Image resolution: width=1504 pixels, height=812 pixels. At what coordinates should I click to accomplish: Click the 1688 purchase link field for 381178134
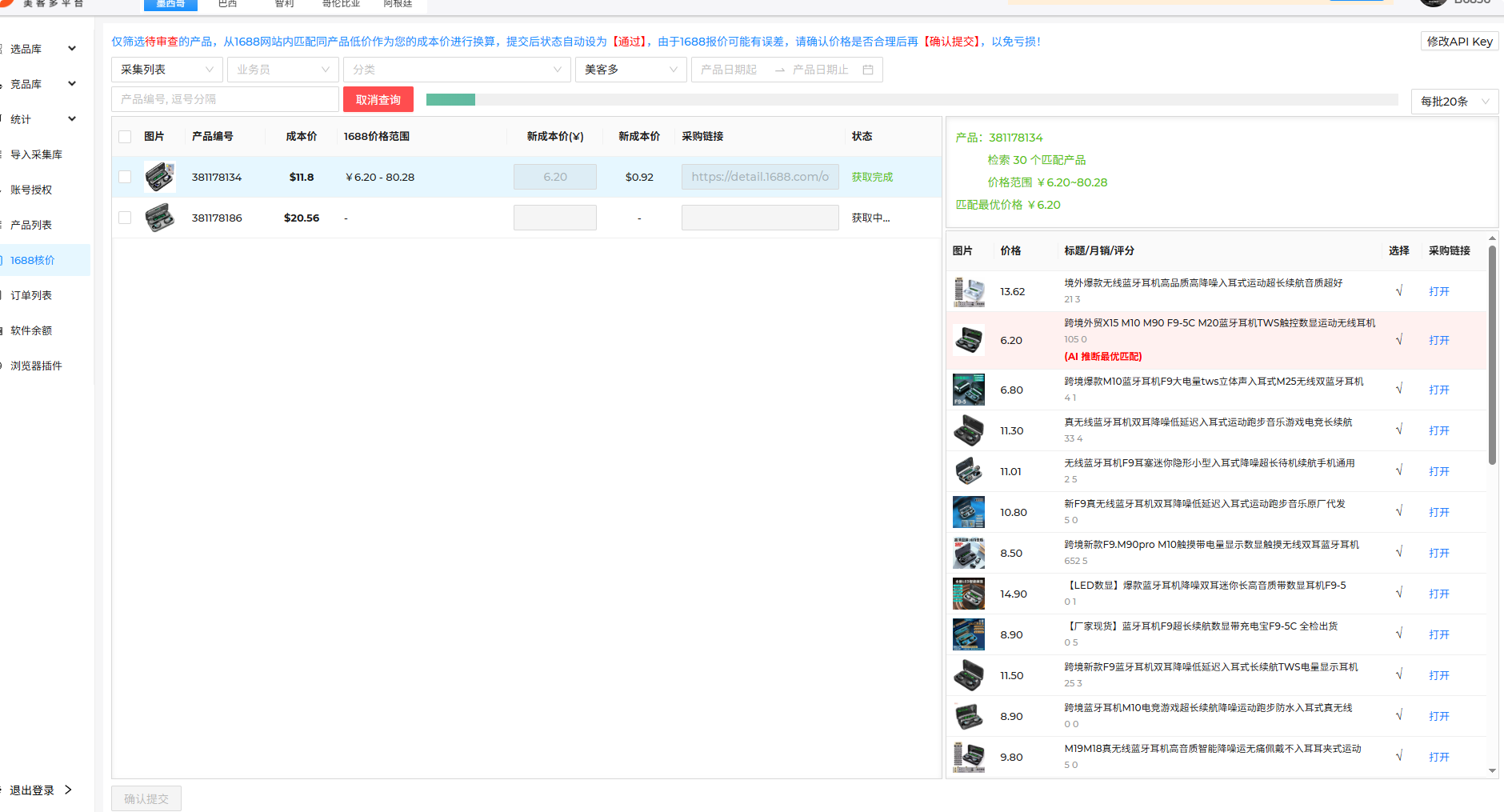point(760,177)
